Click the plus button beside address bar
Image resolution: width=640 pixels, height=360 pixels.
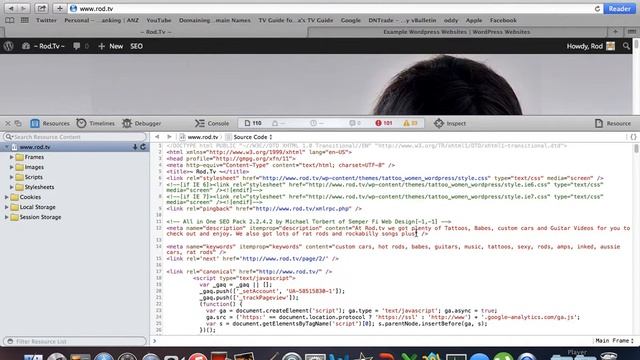pos(60,8)
